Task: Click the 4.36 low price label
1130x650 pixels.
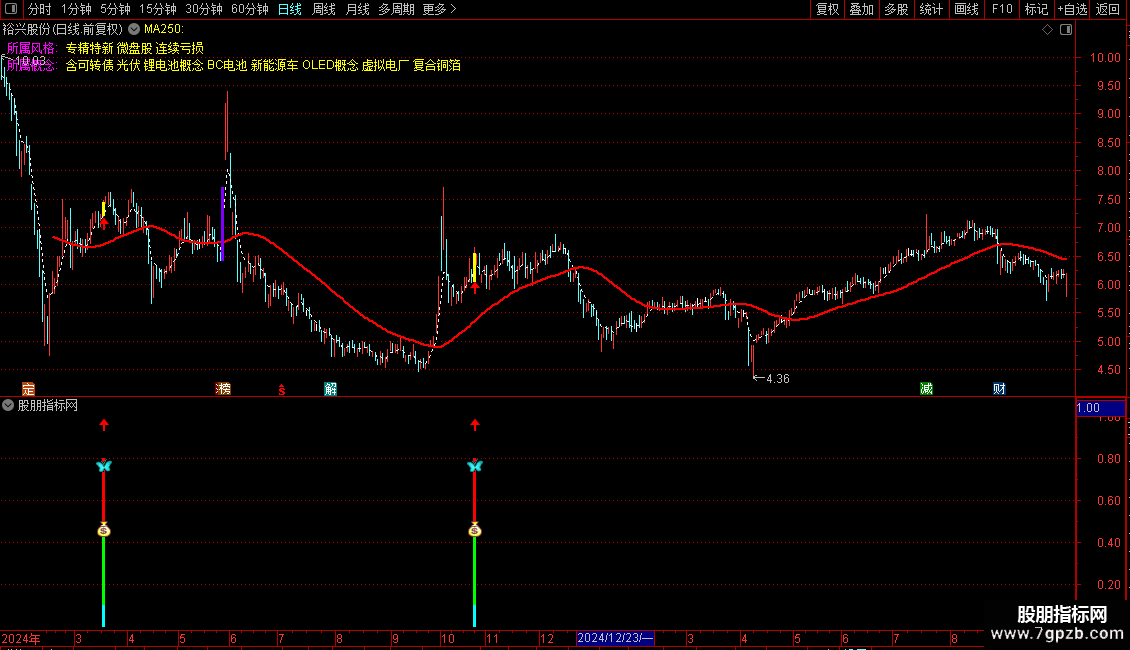Action: pyautogui.click(x=778, y=379)
